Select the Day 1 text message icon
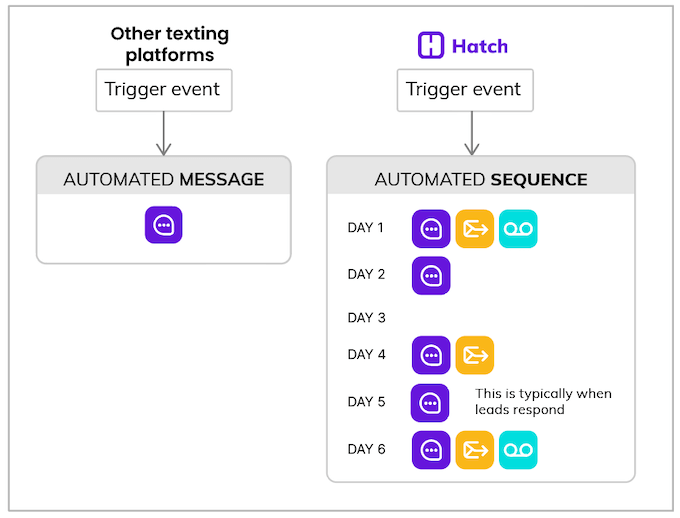The image size is (680, 518). click(x=431, y=229)
